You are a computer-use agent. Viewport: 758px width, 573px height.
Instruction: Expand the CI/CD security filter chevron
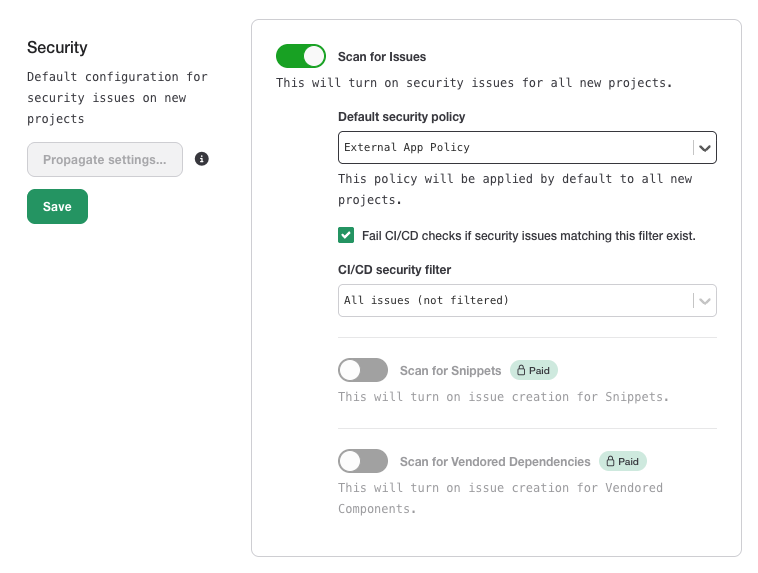(x=705, y=300)
